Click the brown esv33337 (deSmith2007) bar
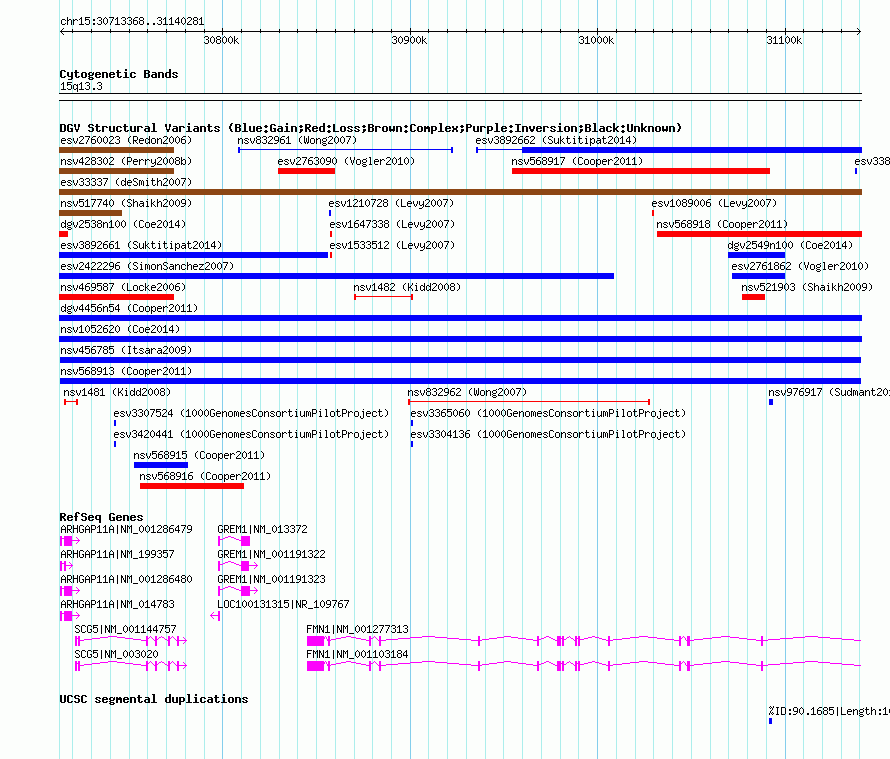Image resolution: width=890 pixels, height=759 pixels. point(460,192)
